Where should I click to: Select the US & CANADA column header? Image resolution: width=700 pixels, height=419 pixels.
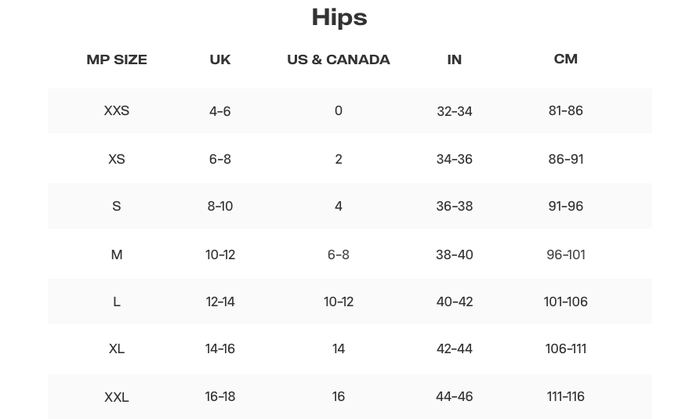click(338, 59)
